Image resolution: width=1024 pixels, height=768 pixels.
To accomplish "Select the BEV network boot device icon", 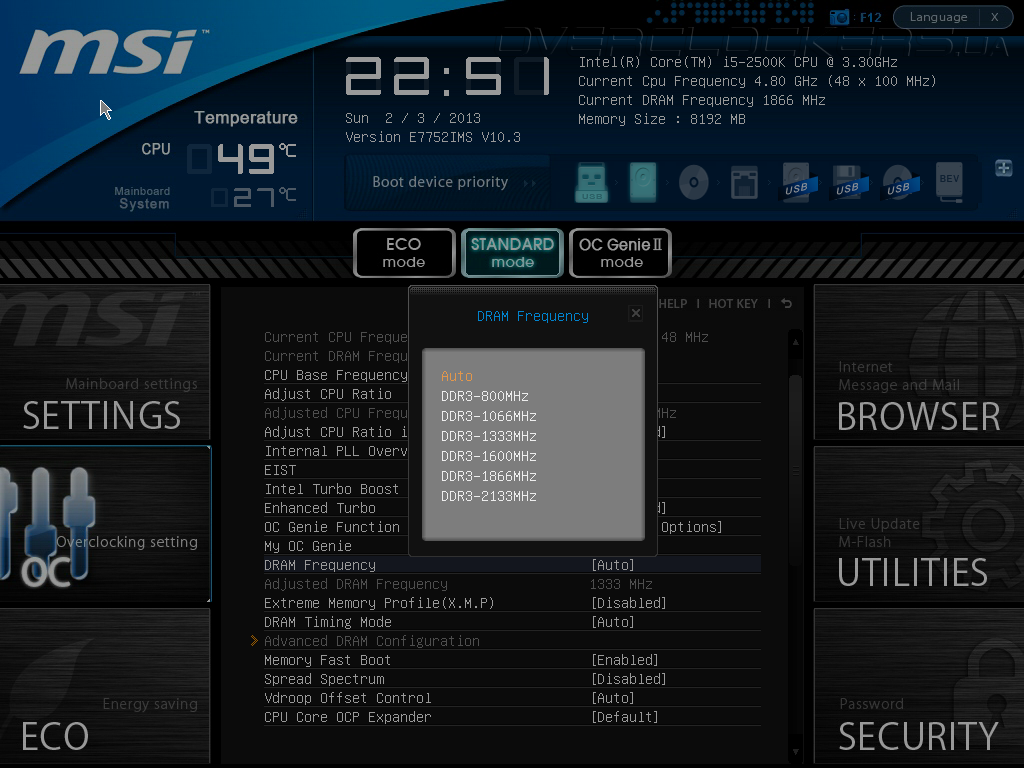I will 950,182.
